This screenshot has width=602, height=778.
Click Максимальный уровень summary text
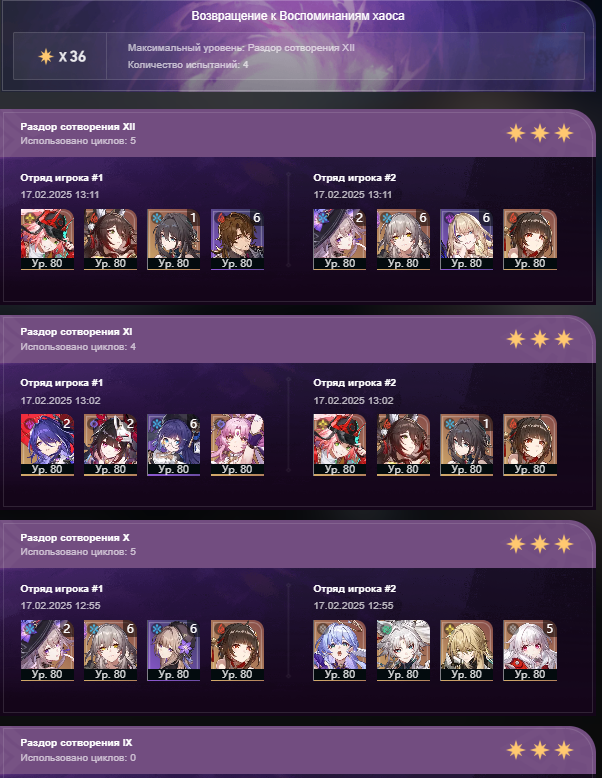coord(241,48)
